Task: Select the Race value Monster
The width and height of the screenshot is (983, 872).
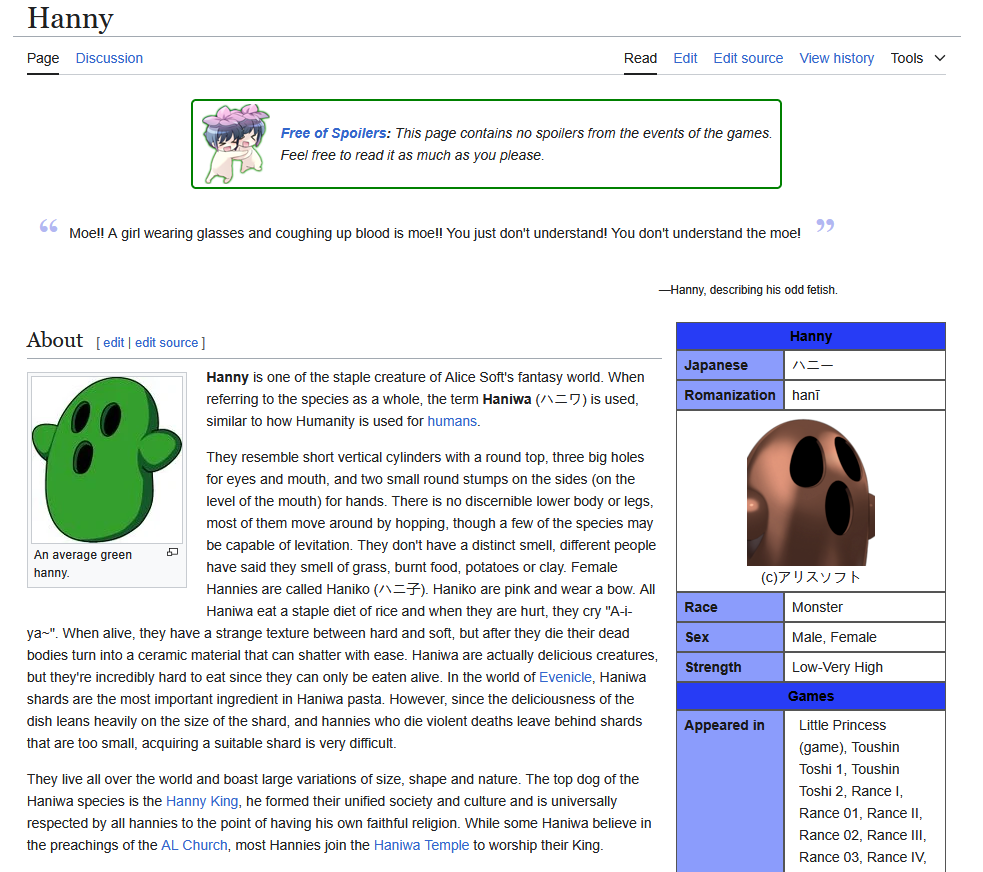Action: [817, 607]
